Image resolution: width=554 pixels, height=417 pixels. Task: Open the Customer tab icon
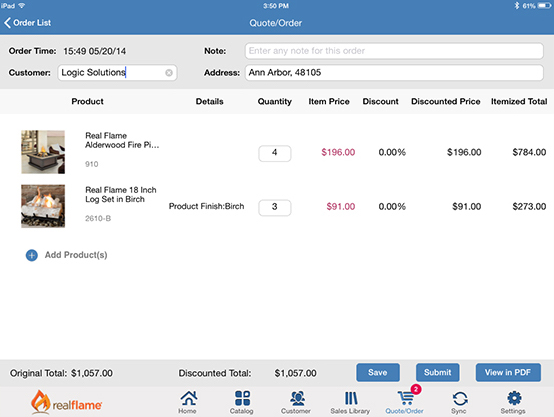coord(297,398)
